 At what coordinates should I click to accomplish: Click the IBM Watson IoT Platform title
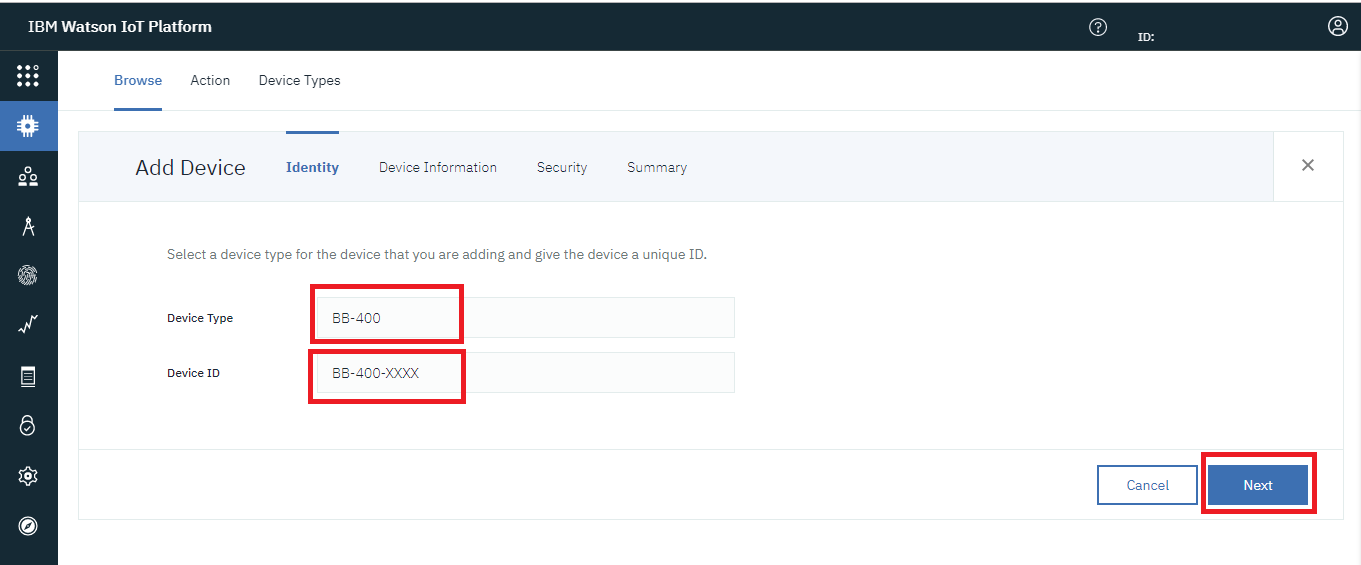tap(120, 27)
